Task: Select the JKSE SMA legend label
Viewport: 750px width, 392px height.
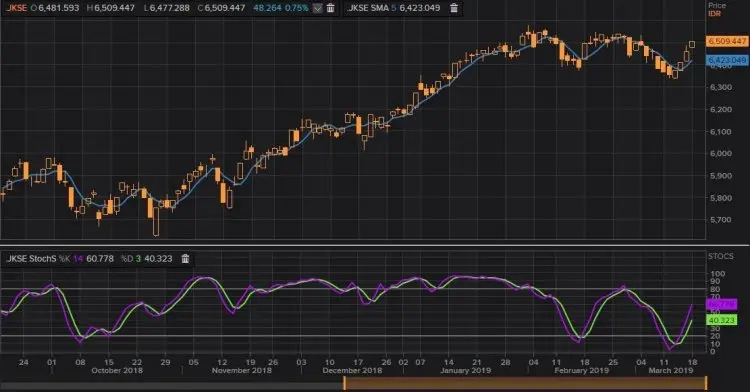Action: click(369, 8)
